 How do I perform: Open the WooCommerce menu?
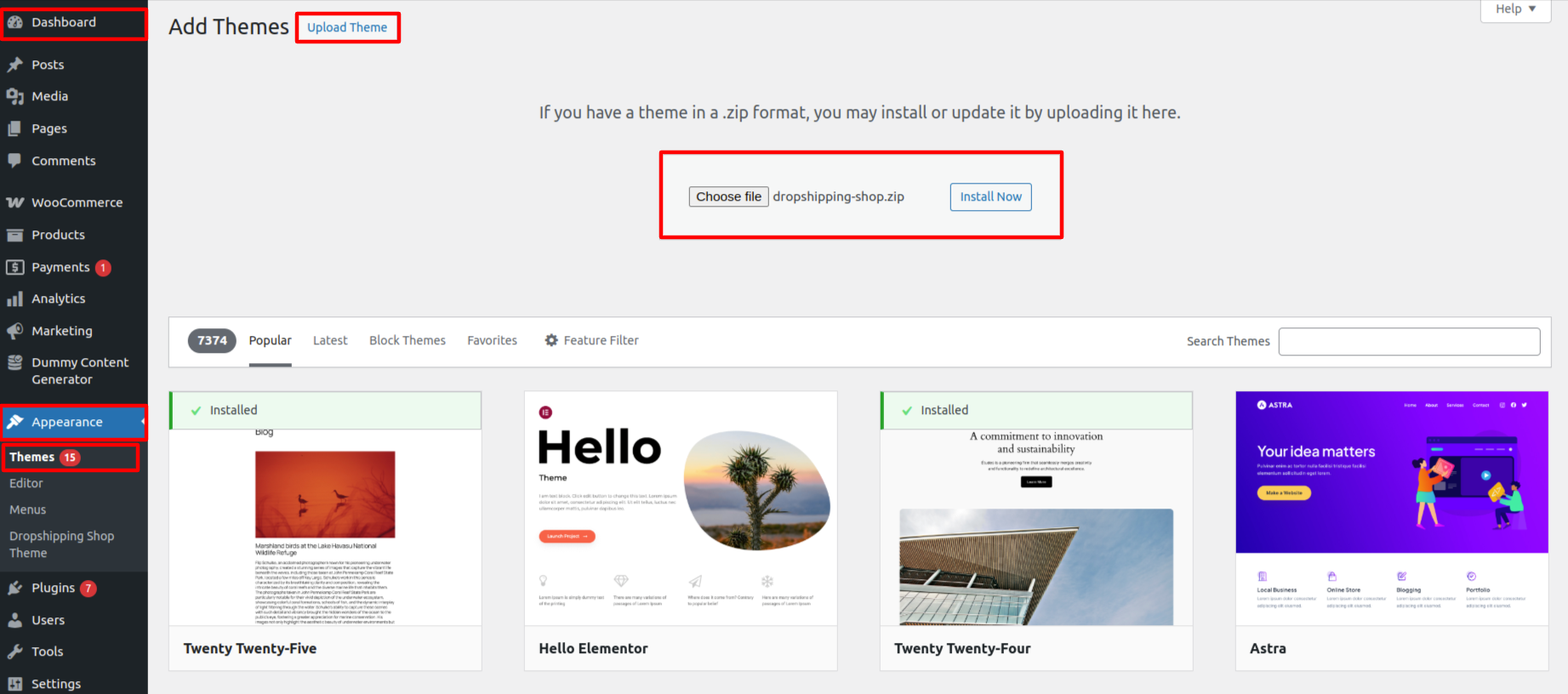pyautogui.click(x=74, y=202)
